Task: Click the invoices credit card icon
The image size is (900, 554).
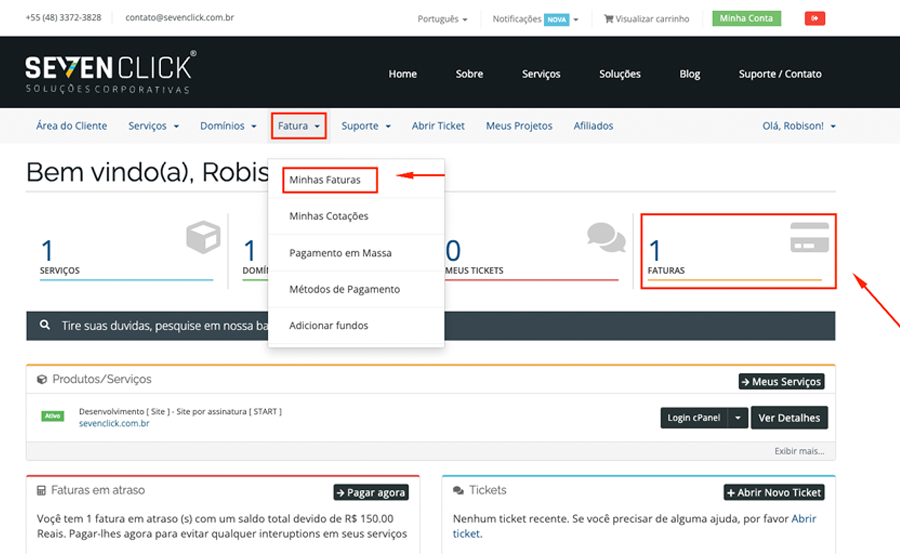Action: pos(809,238)
